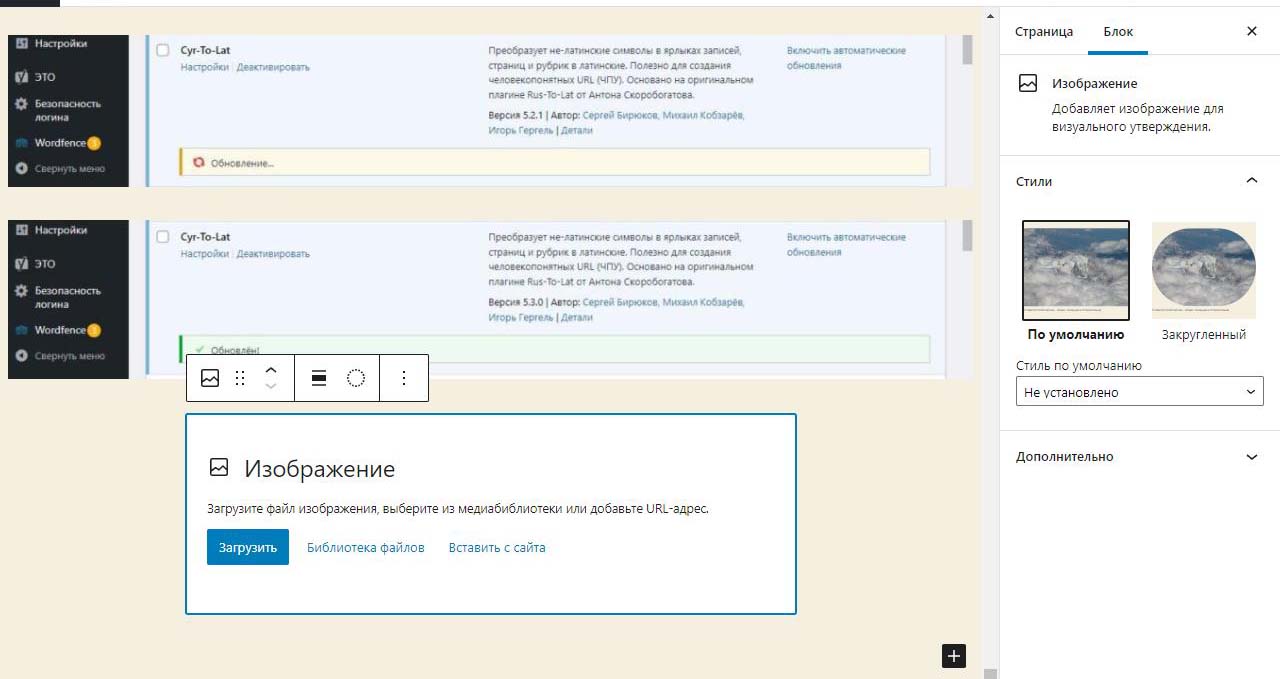This screenshot has width=1280, height=679.
Task: Close the settings sidebar with the X
Action: [x=1251, y=31]
